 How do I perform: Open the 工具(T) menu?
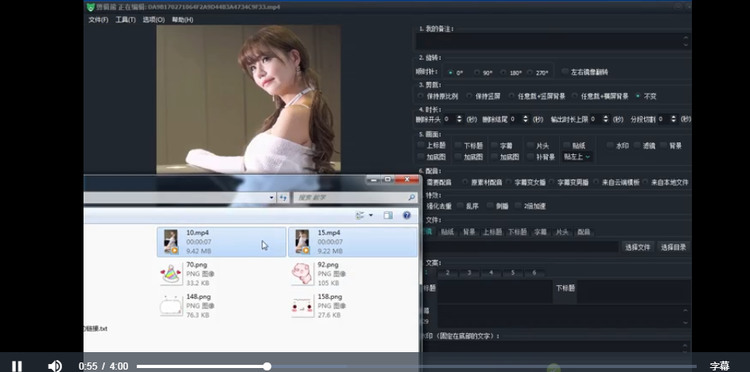tap(125, 20)
